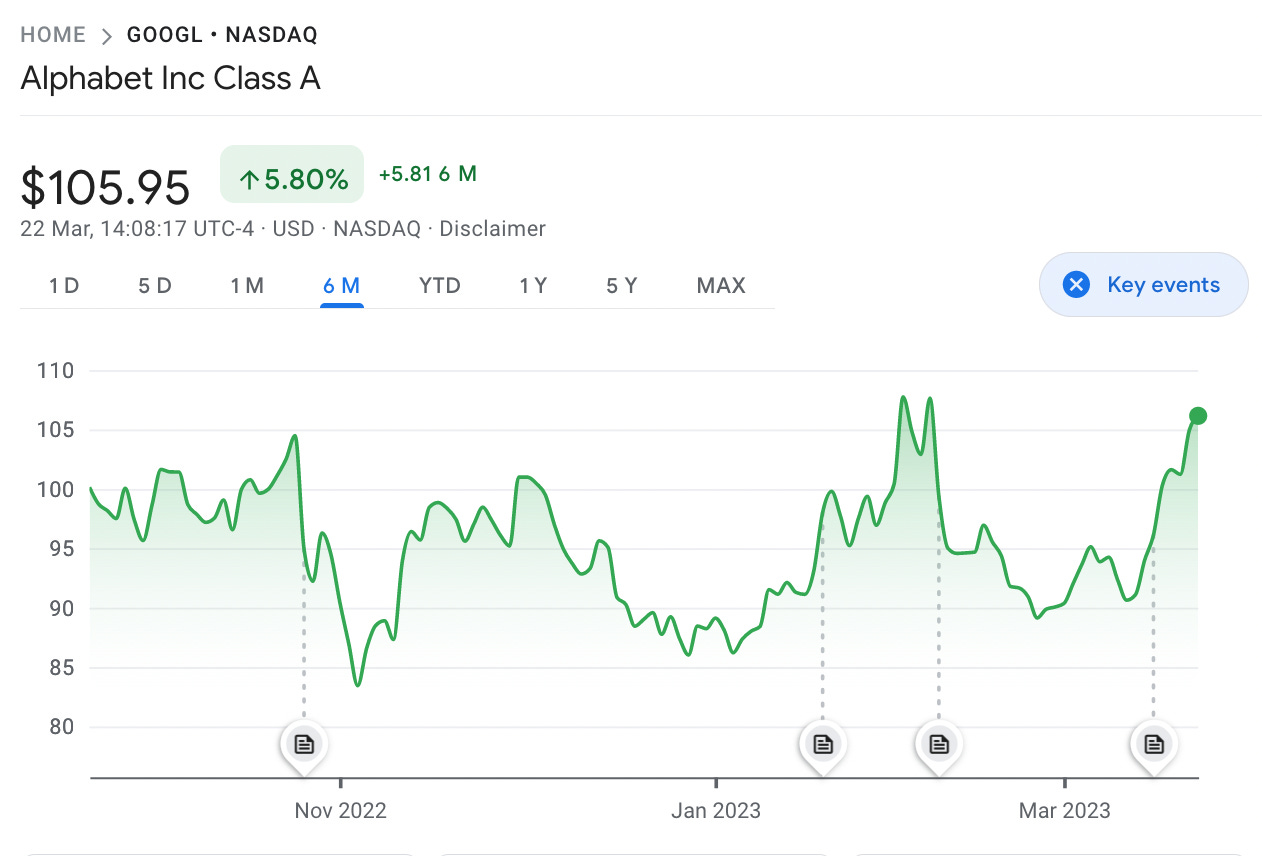Viewport: 1262px width, 856px height.
Task: Toggle the Key events button
Action: (1144, 285)
